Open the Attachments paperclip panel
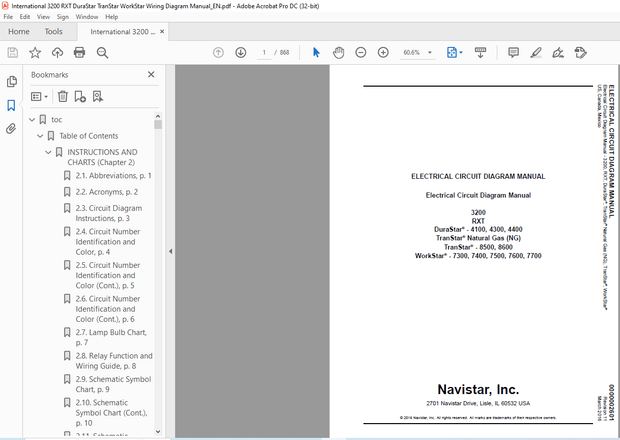 (x=11, y=128)
